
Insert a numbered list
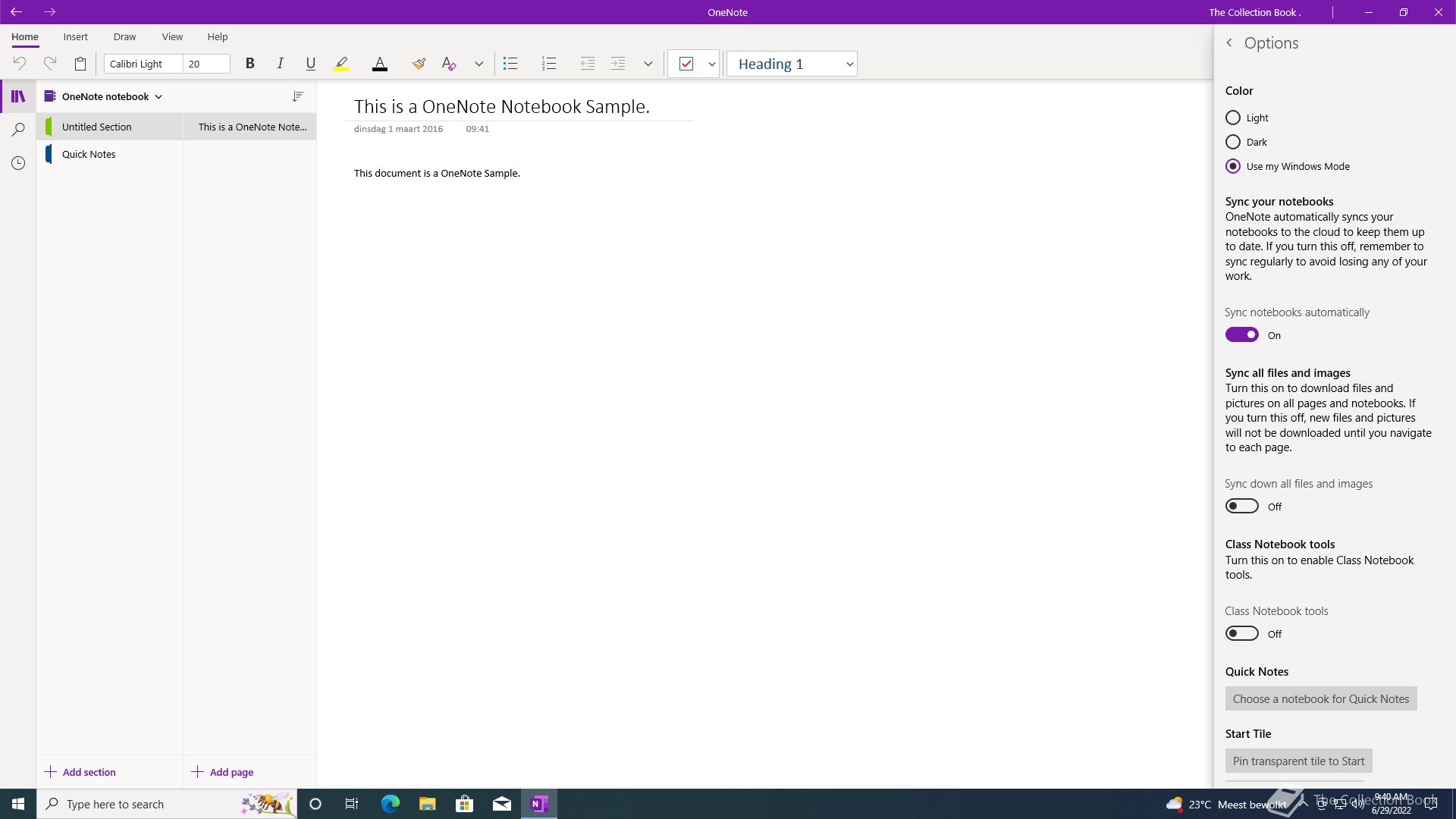pyautogui.click(x=549, y=64)
